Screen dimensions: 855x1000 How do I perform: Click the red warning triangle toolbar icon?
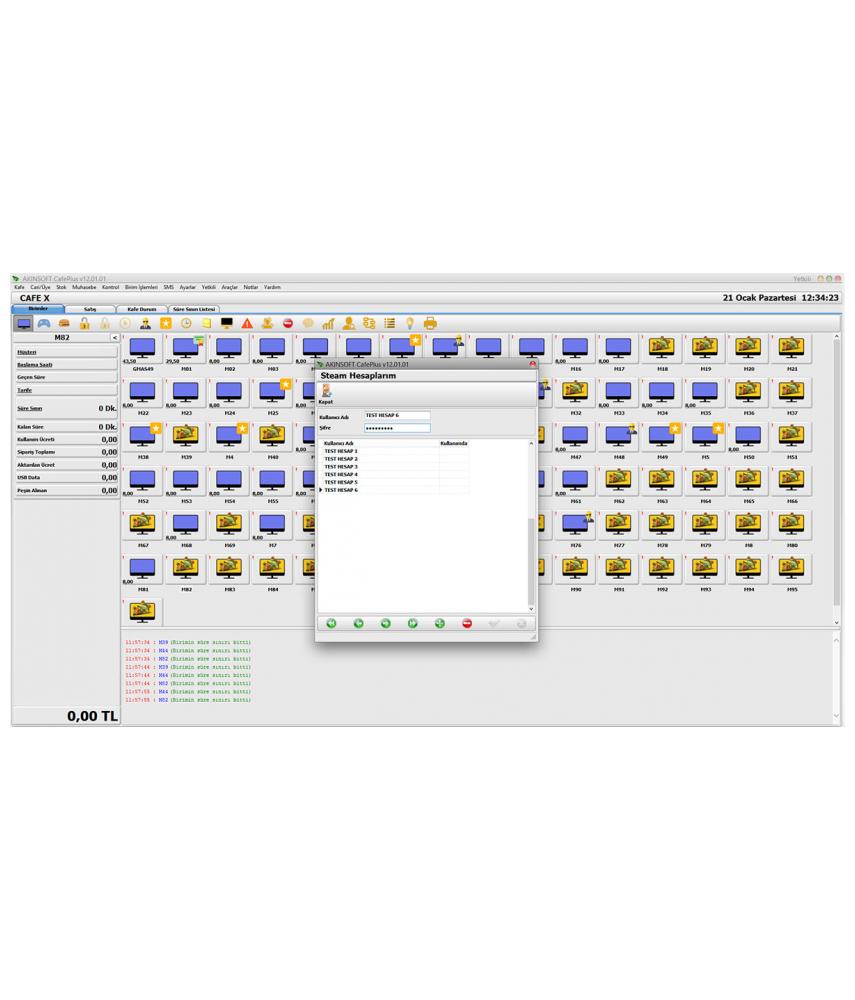click(x=247, y=323)
